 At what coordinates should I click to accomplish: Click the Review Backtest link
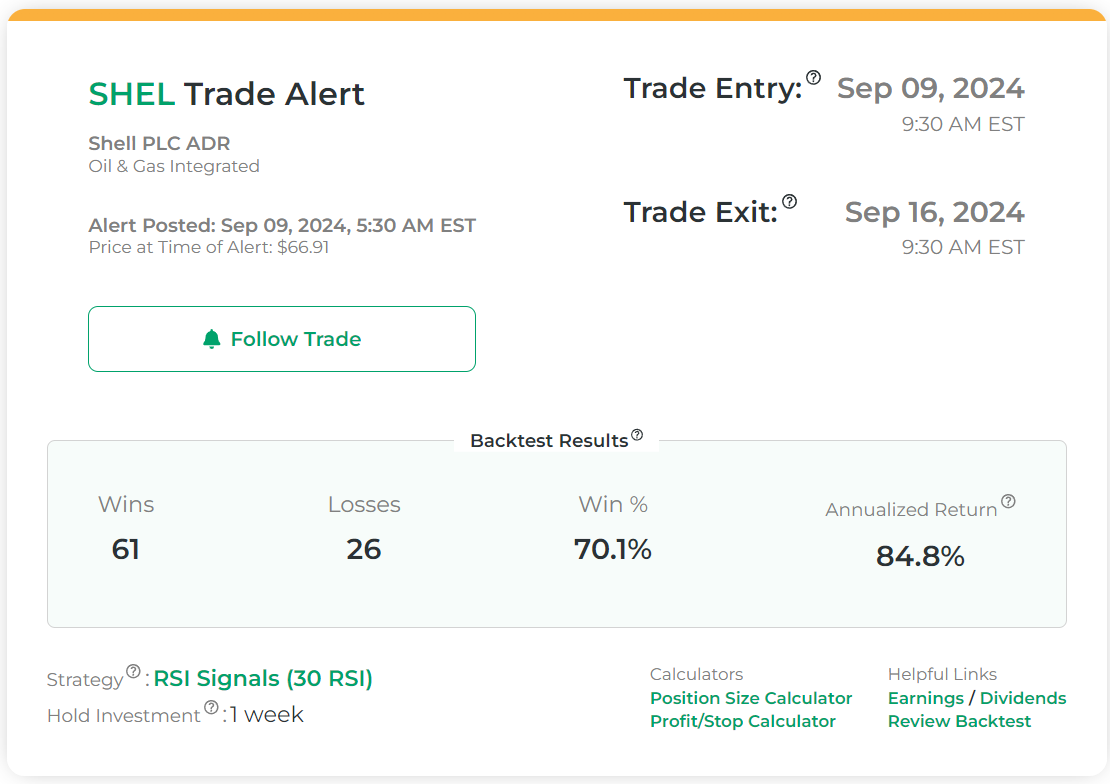(x=959, y=721)
